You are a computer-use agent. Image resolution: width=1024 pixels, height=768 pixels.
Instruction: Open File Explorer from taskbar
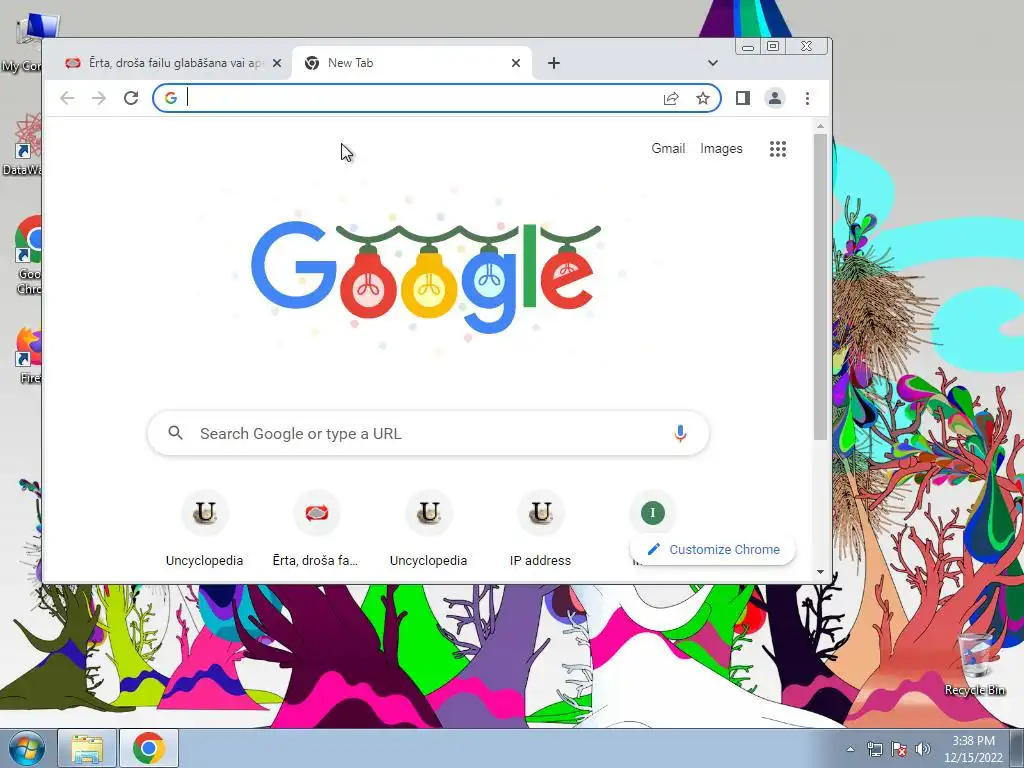(87, 748)
